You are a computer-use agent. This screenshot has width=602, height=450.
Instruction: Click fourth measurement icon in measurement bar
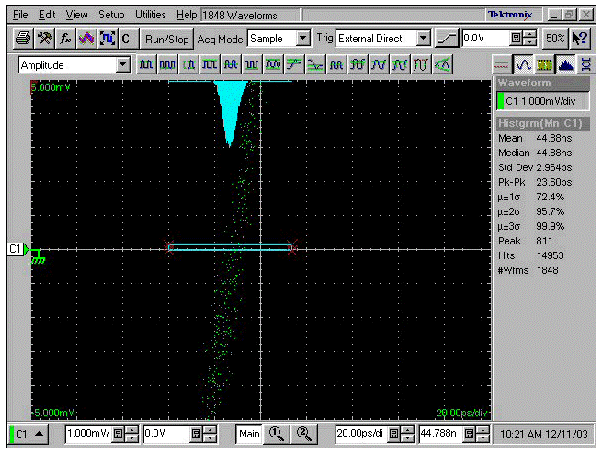pyautogui.click(x=210, y=65)
